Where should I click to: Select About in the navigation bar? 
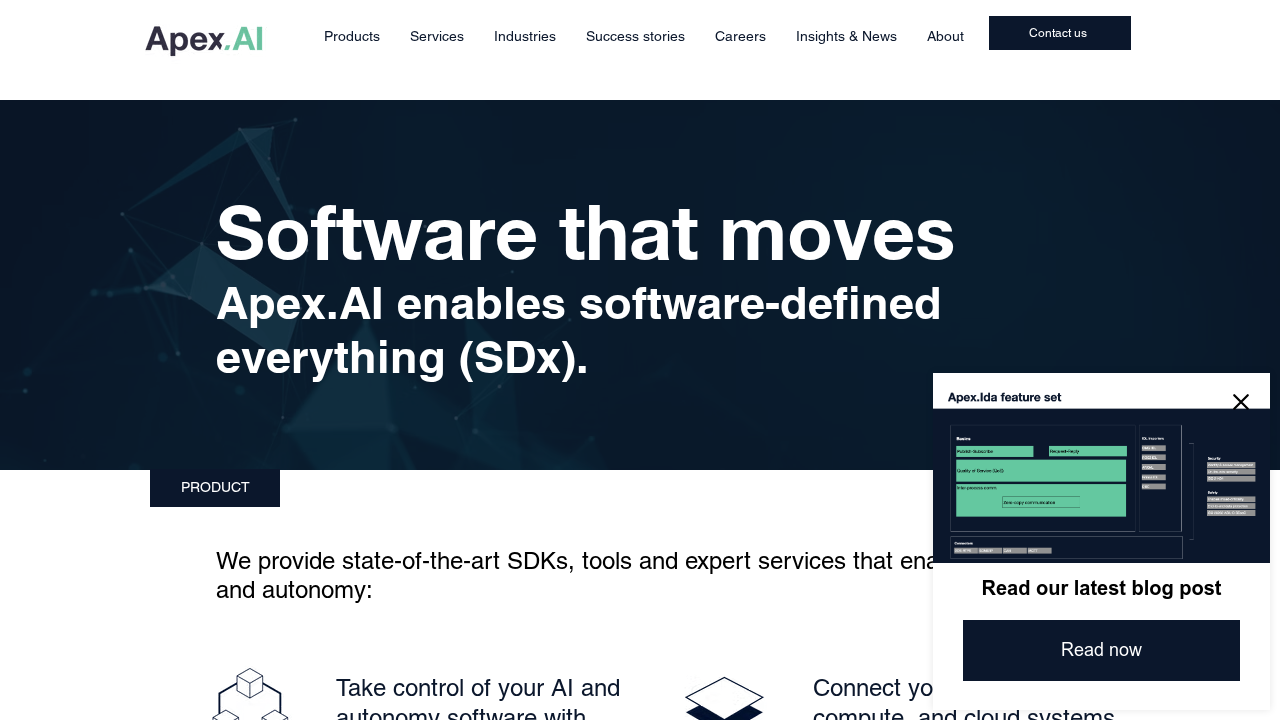tap(945, 36)
